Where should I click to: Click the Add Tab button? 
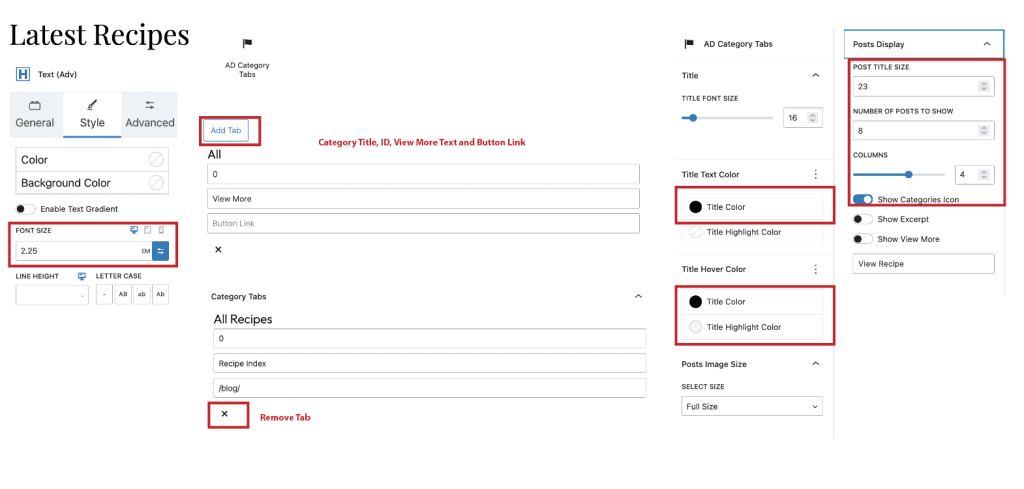point(226,131)
